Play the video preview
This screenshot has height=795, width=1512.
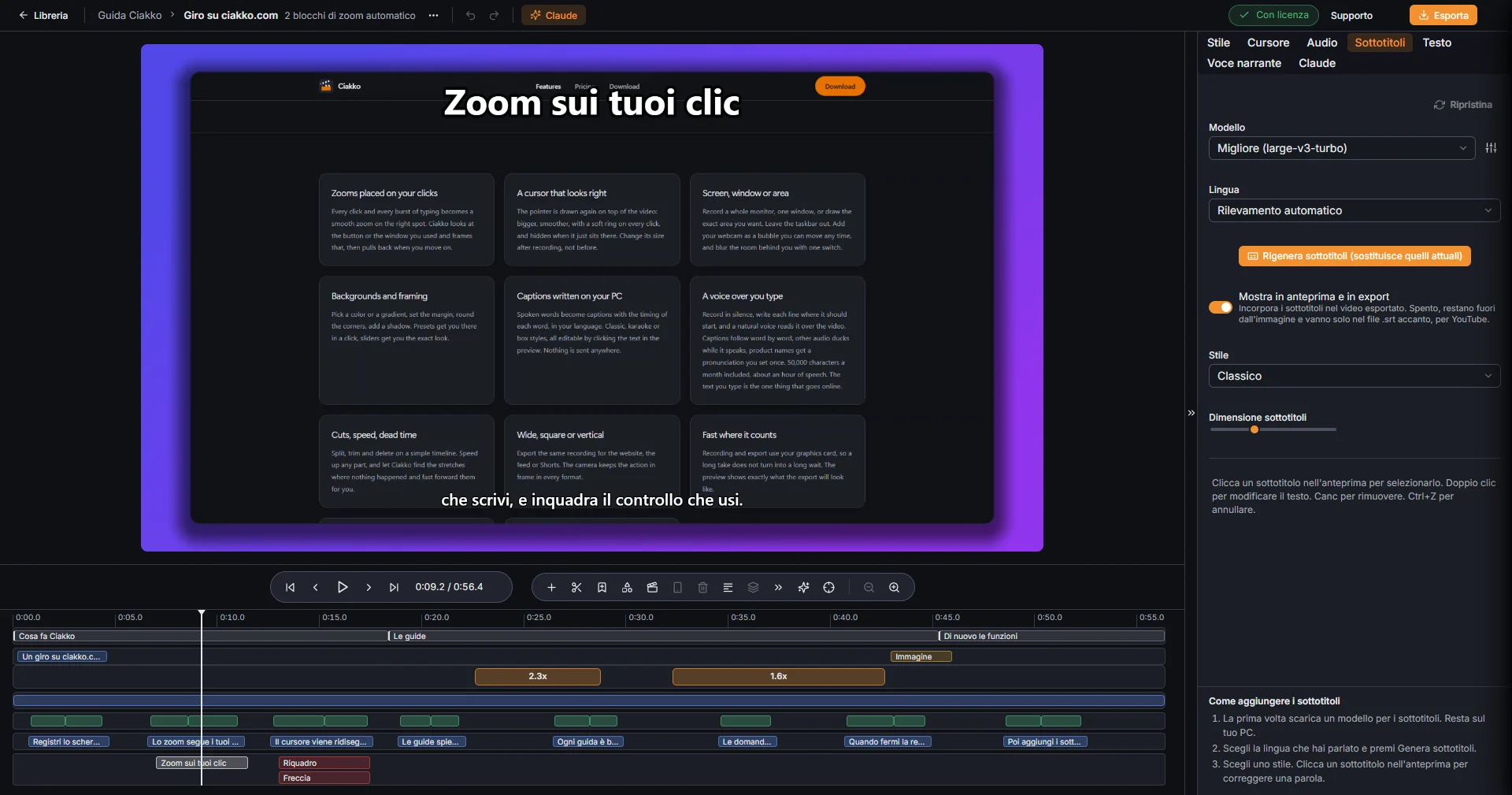pos(343,587)
